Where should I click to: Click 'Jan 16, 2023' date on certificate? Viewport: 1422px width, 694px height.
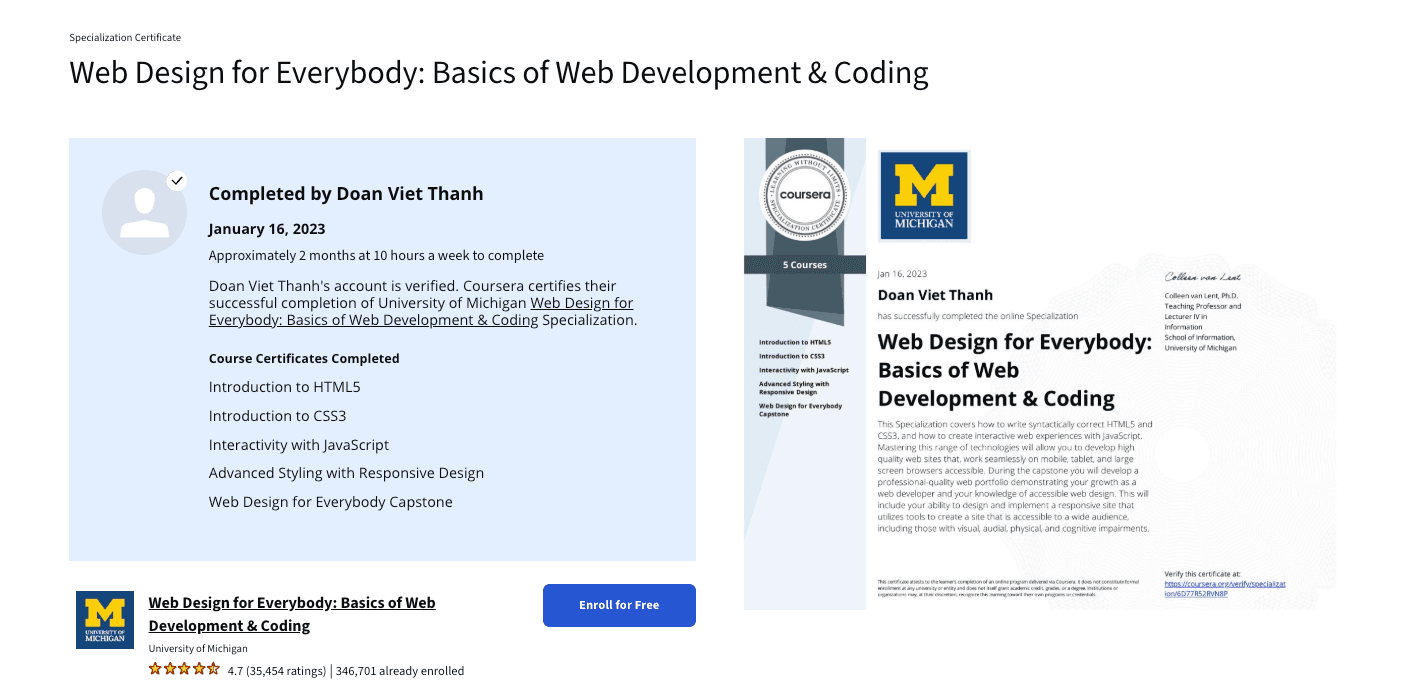(x=902, y=273)
